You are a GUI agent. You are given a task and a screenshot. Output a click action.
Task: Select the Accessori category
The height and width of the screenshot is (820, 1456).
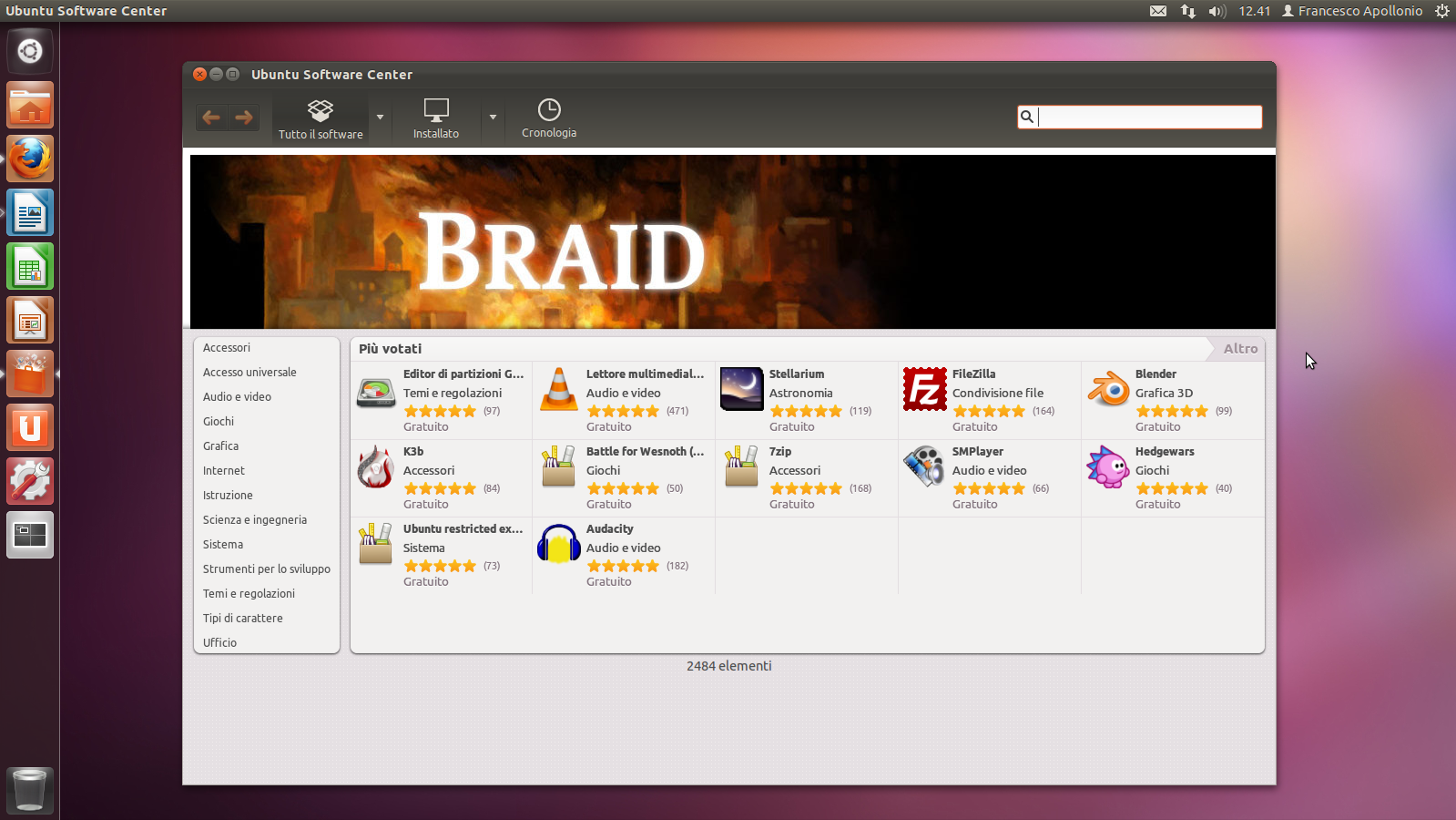(227, 348)
